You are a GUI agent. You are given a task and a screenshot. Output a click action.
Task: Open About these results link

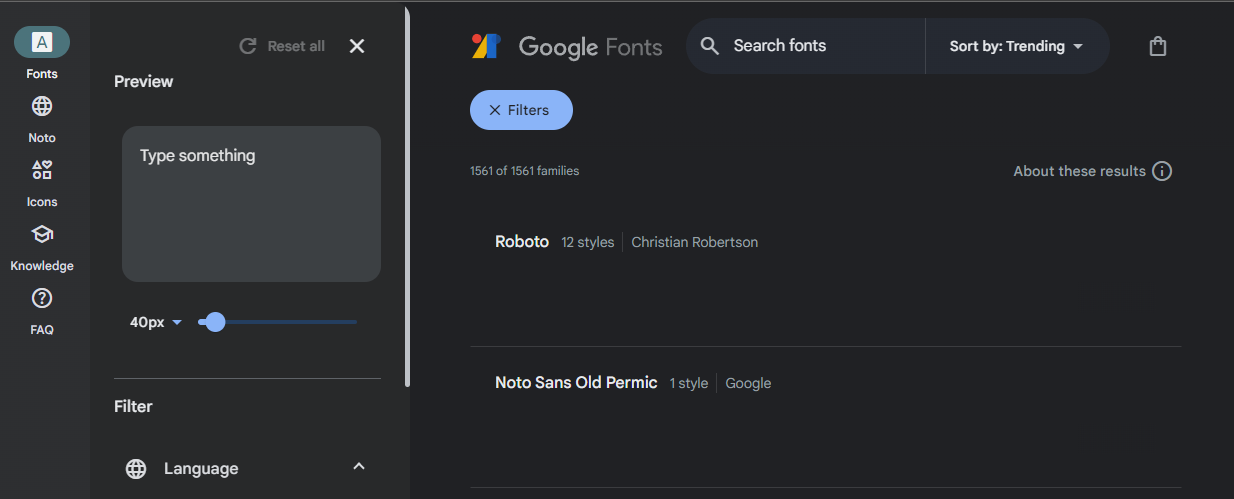pos(1079,171)
